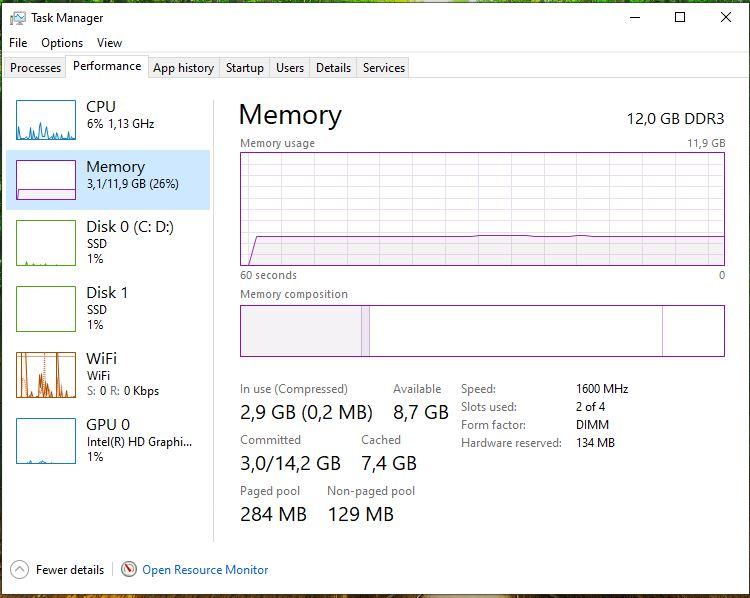Open the Options menu
This screenshot has height=598, width=750.
62,43
